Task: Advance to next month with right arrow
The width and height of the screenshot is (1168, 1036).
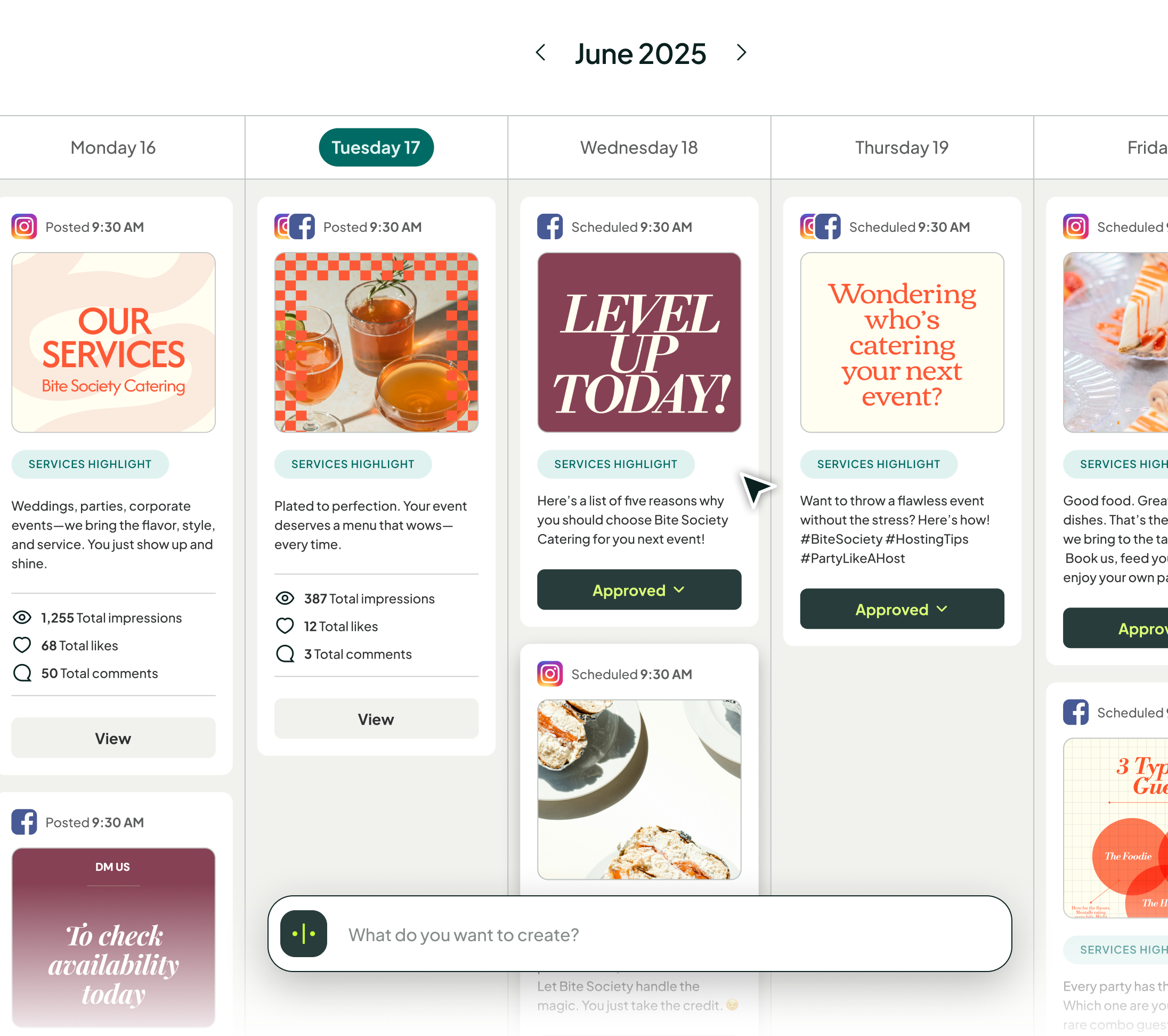Action: tap(741, 53)
